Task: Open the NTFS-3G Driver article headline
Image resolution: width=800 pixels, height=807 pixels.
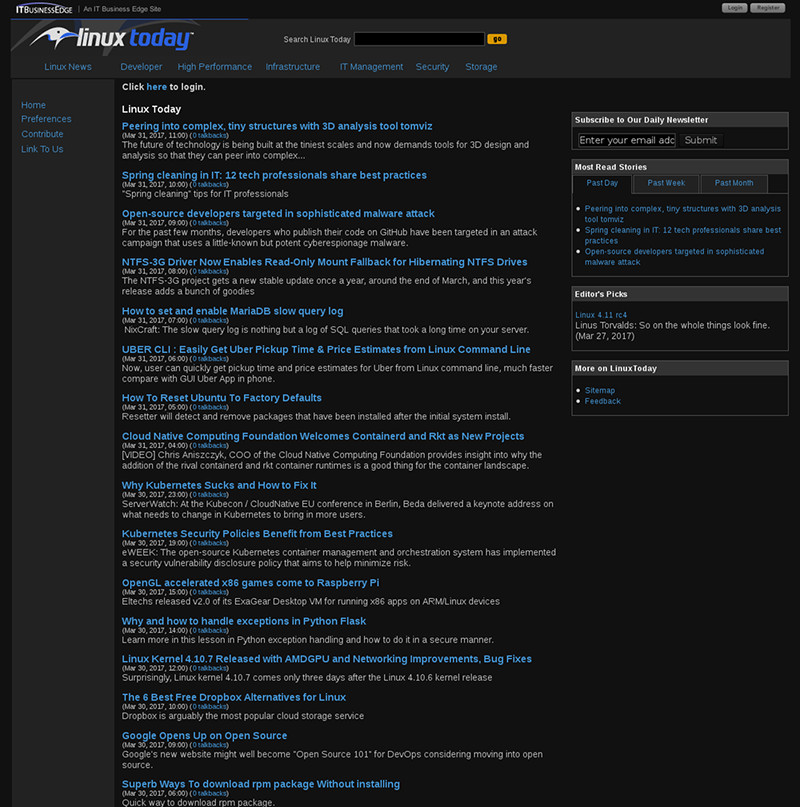Action: [324, 262]
